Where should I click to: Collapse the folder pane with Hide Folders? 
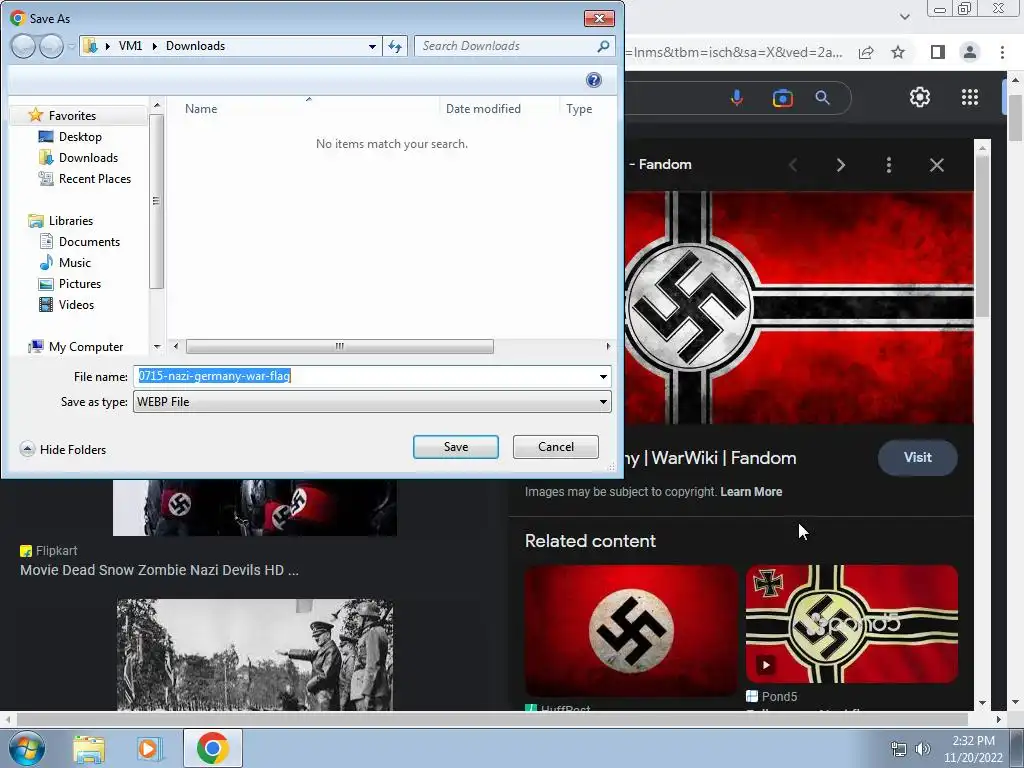coord(63,449)
